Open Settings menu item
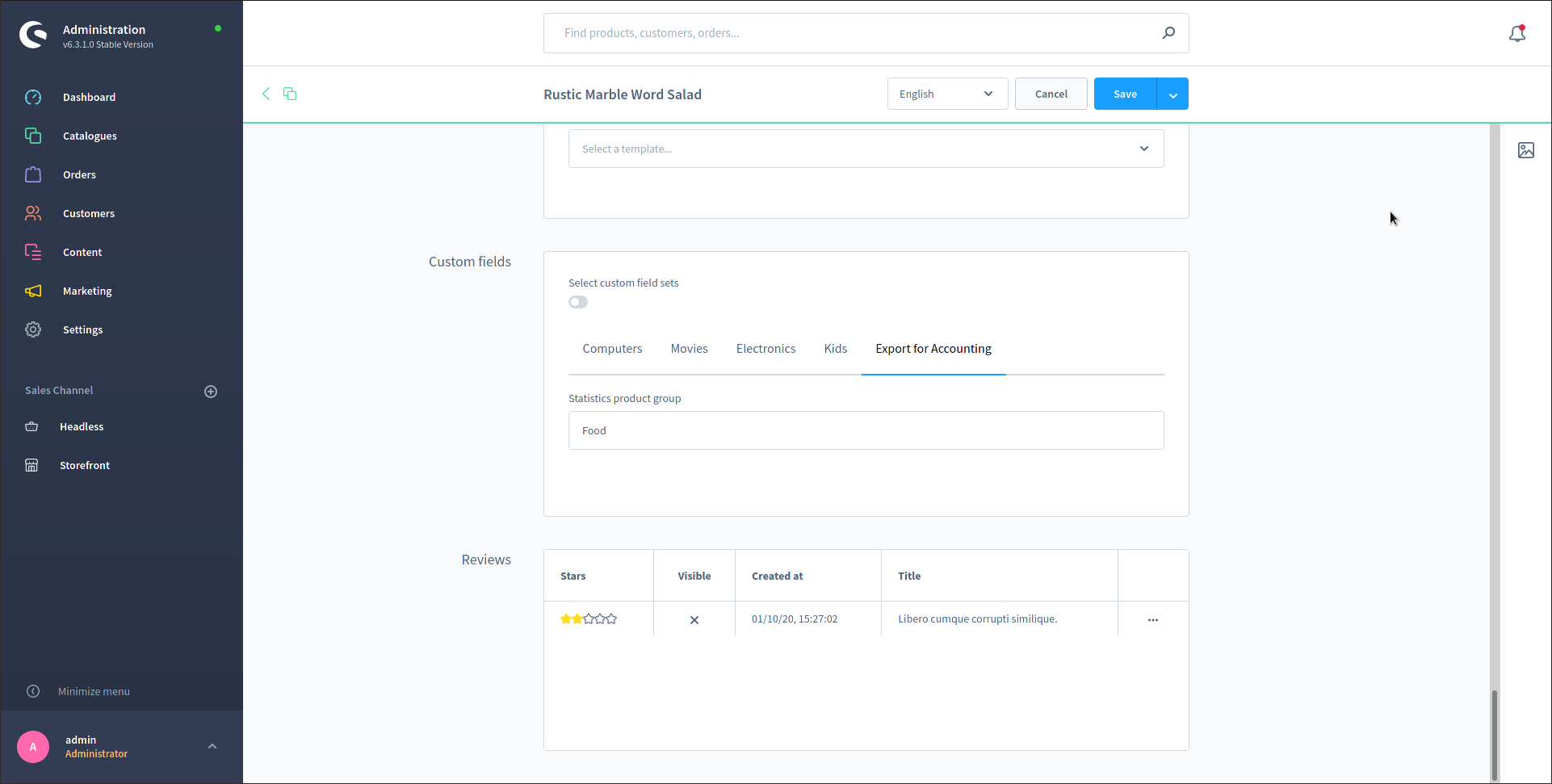This screenshot has width=1552, height=784. pos(82,329)
